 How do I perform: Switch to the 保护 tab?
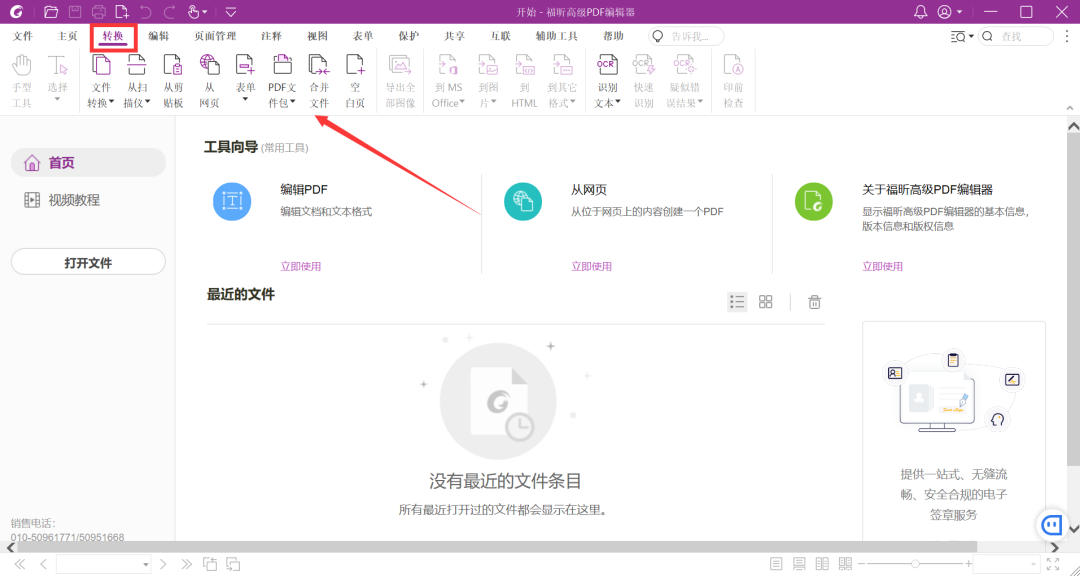click(408, 37)
